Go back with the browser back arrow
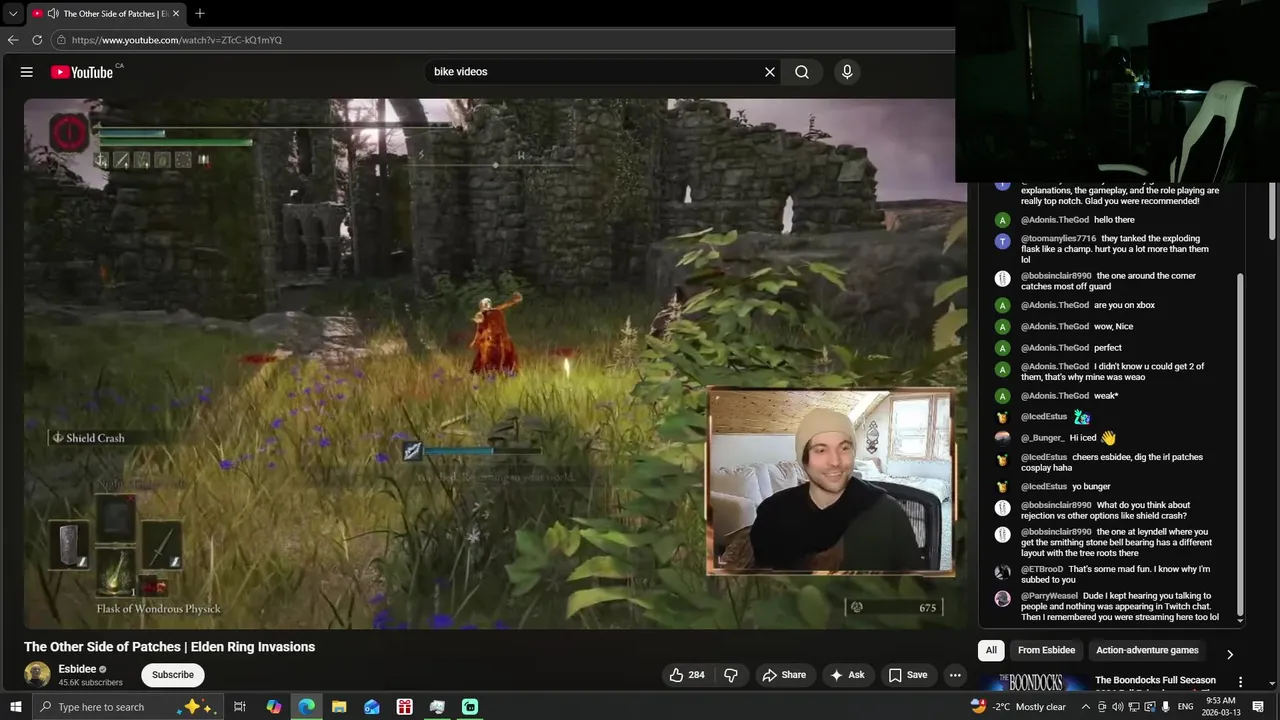This screenshot has height=720, width=1280. 13,40
